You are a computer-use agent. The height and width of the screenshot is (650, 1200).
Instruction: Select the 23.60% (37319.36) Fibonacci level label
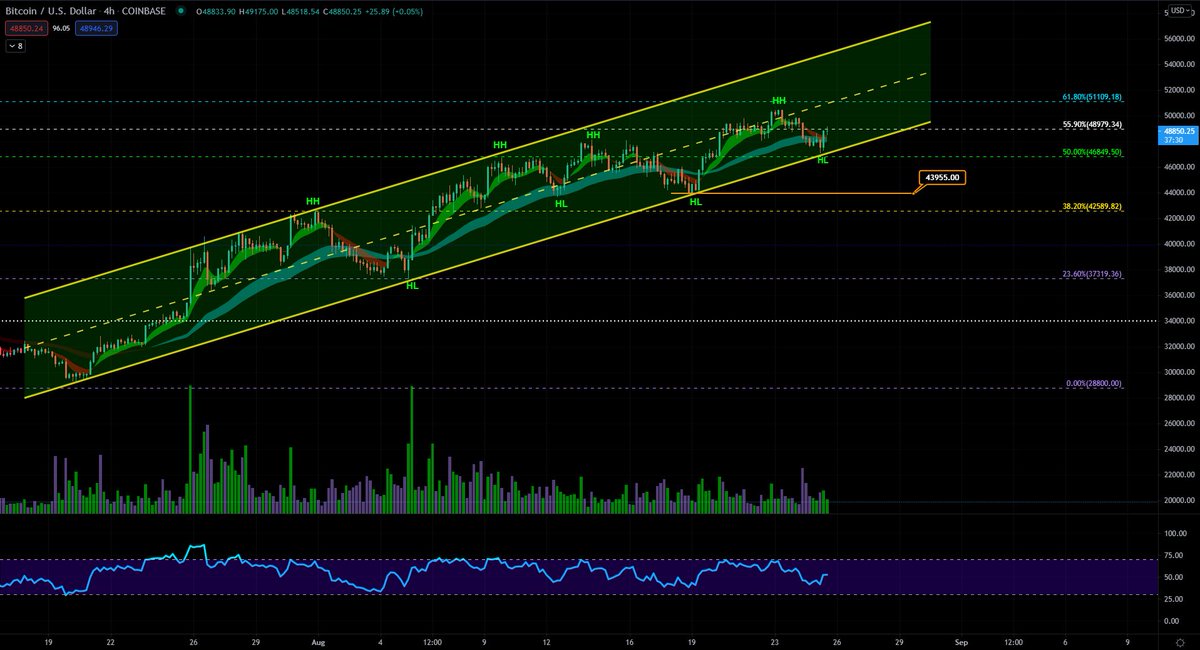coord(1091,274)
